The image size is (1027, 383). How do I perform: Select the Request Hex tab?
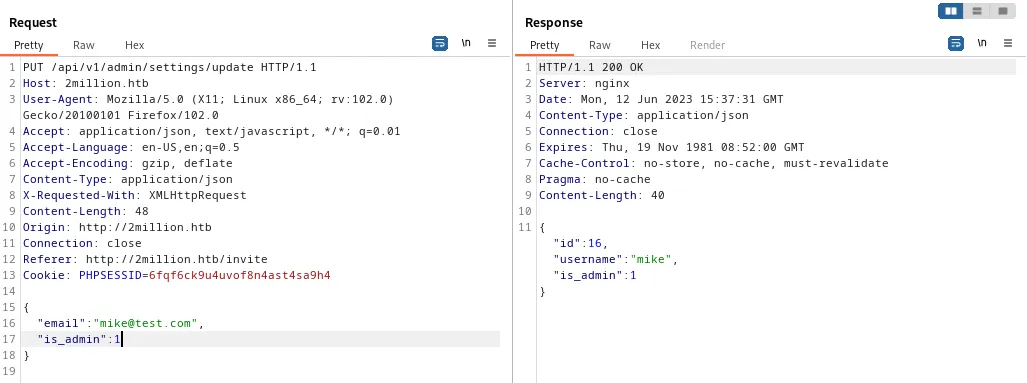[134, 45]
